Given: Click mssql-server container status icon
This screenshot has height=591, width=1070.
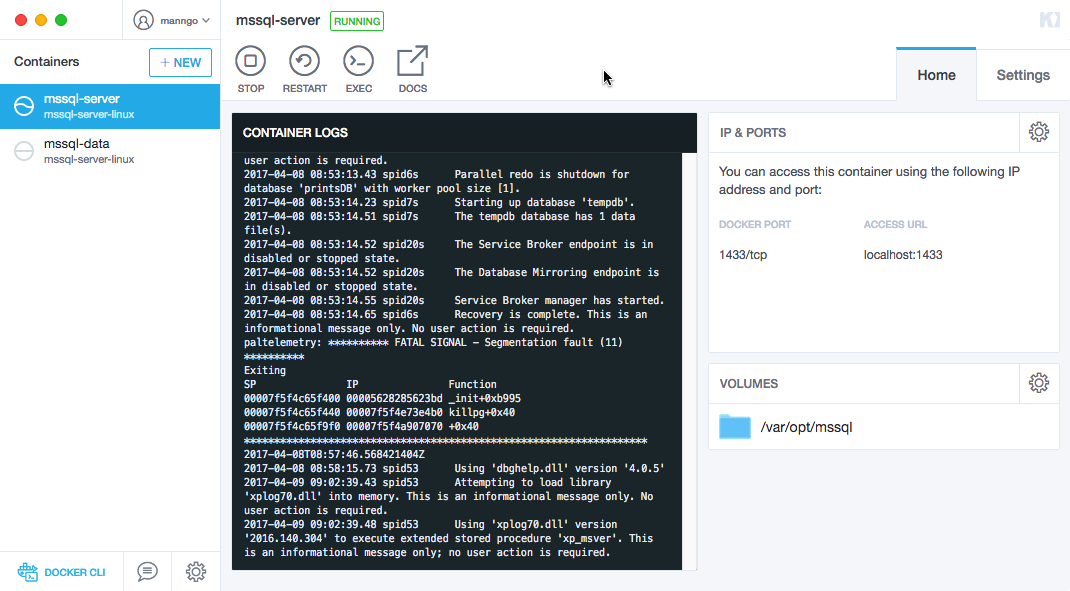Looking at the screenshot, I should [x=24, y=106].
